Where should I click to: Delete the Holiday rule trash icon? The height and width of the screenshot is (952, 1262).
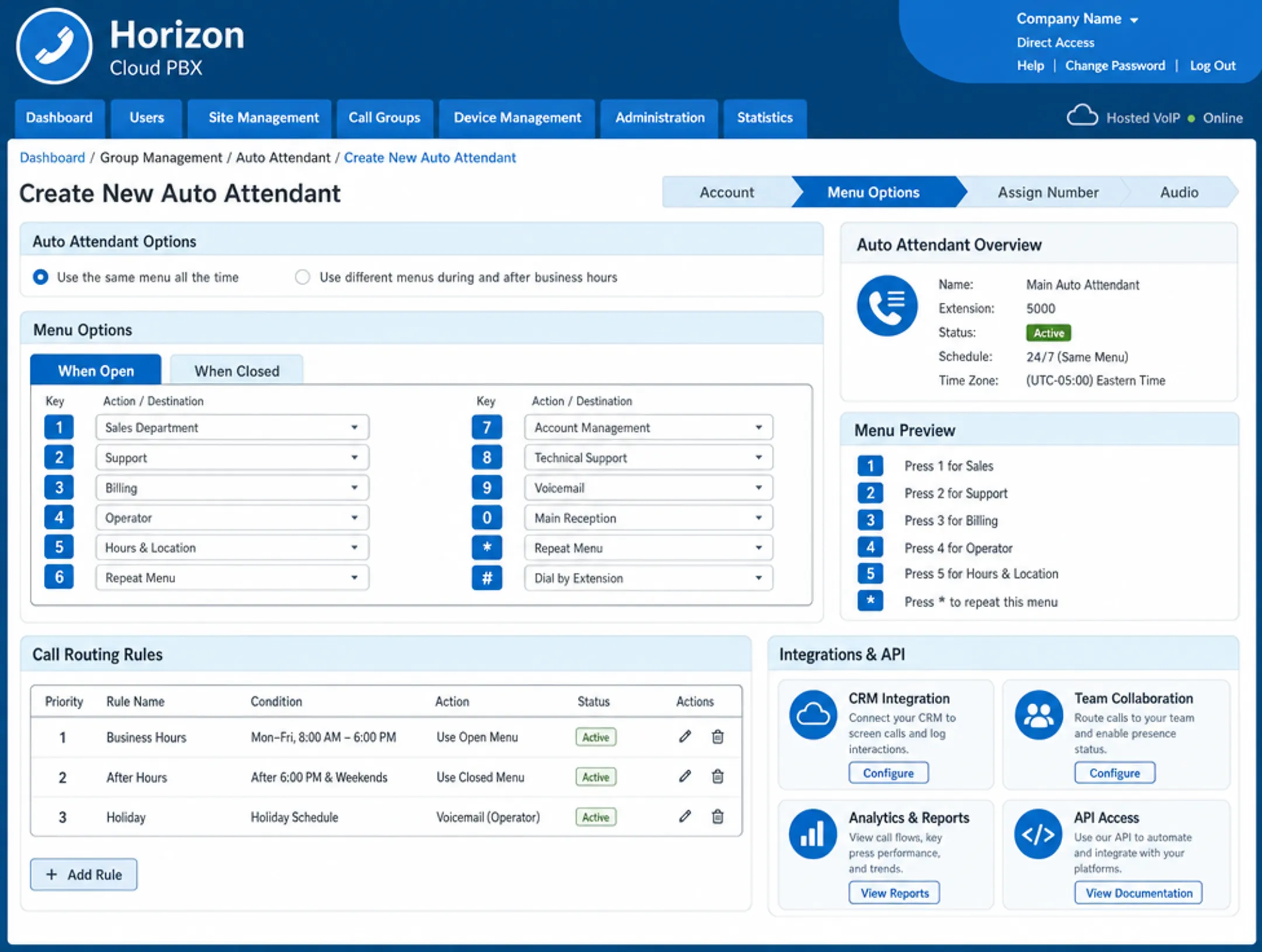[x=717, y=816]
